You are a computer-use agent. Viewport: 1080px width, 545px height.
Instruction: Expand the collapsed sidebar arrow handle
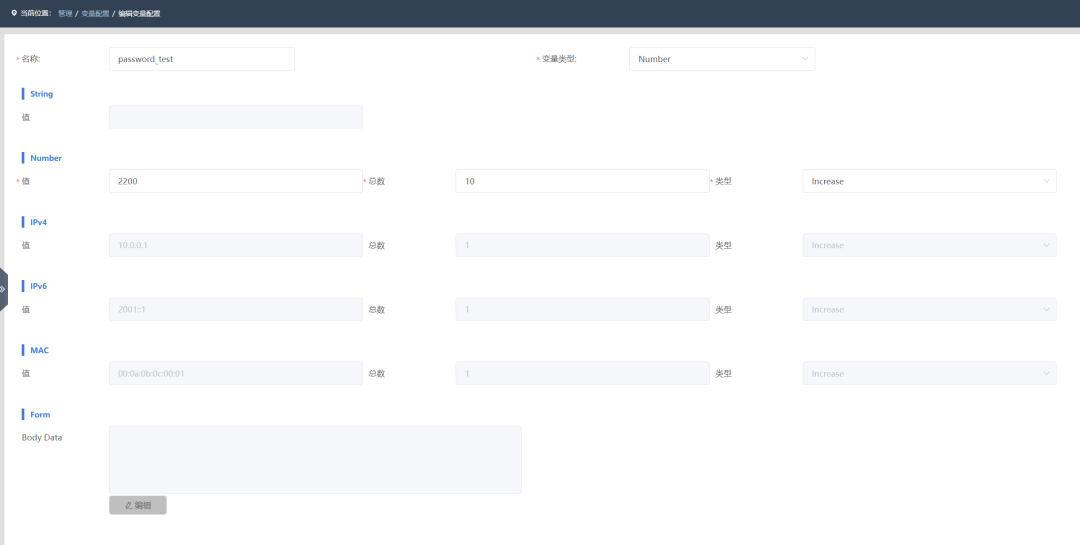pyautogui.click(x=3, y=289)
